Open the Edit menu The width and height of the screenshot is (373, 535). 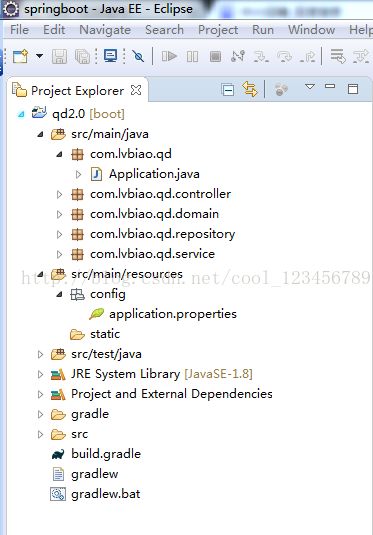pyautogui.click(x=54, y=30)
